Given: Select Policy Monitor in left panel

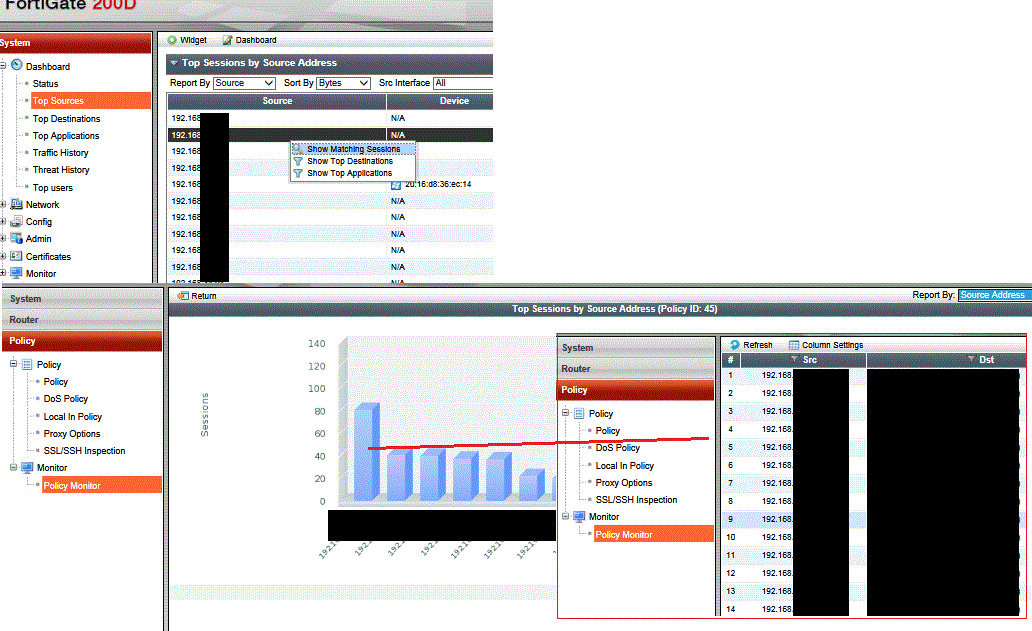Looking at the screenshot, I should pos(102,486).
